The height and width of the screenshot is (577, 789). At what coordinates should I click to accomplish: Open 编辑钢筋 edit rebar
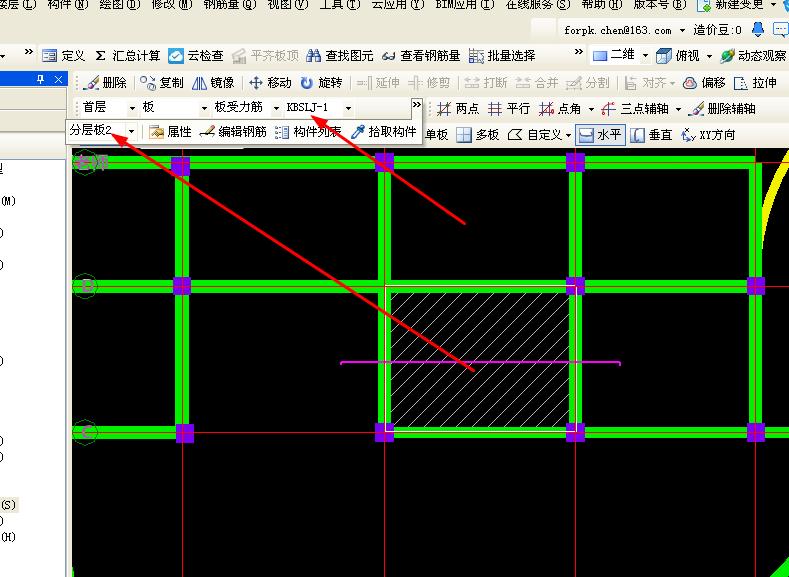[x=233, y=132]
